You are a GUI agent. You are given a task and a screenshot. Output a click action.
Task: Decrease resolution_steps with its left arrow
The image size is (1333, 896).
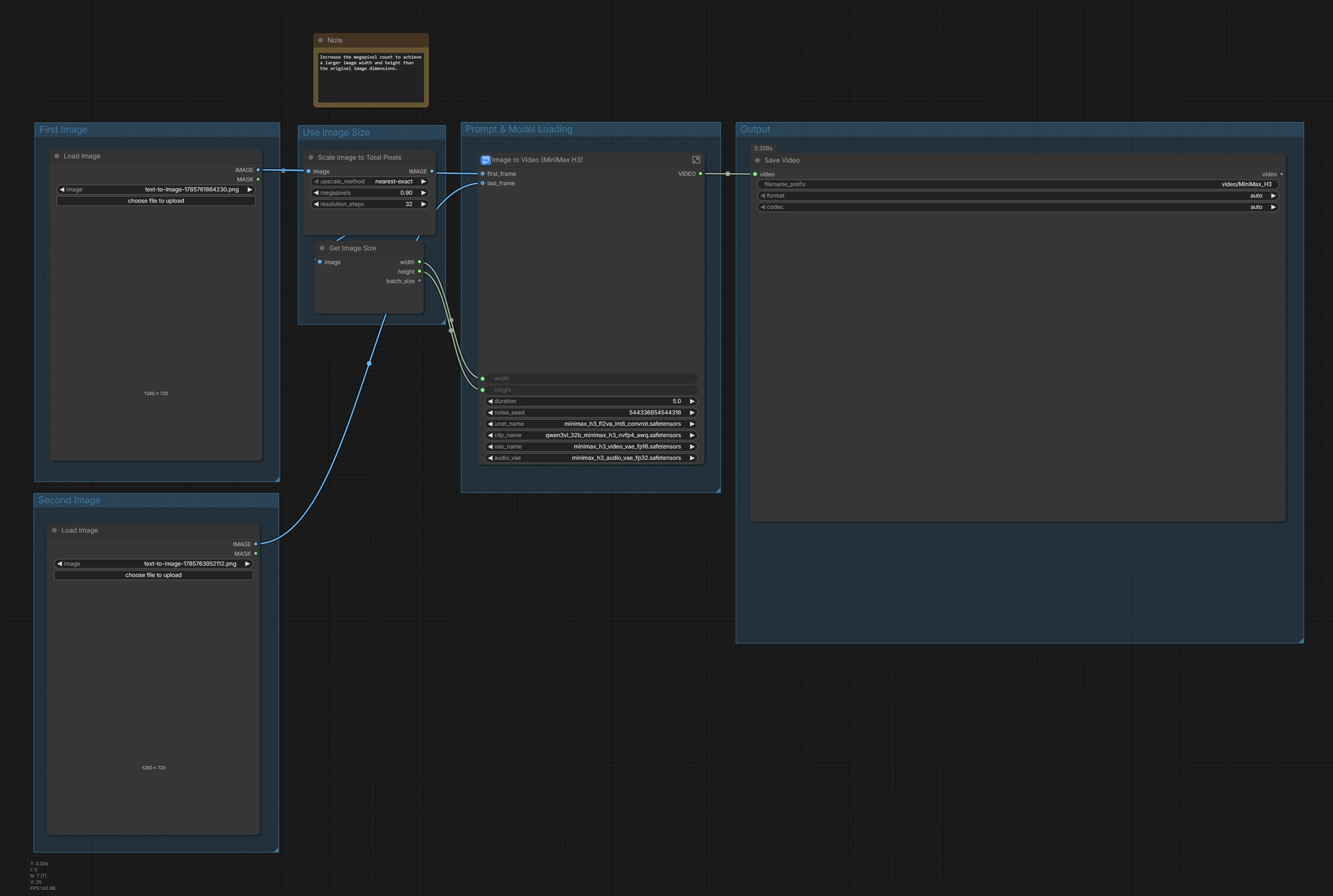tap(316, 204)
